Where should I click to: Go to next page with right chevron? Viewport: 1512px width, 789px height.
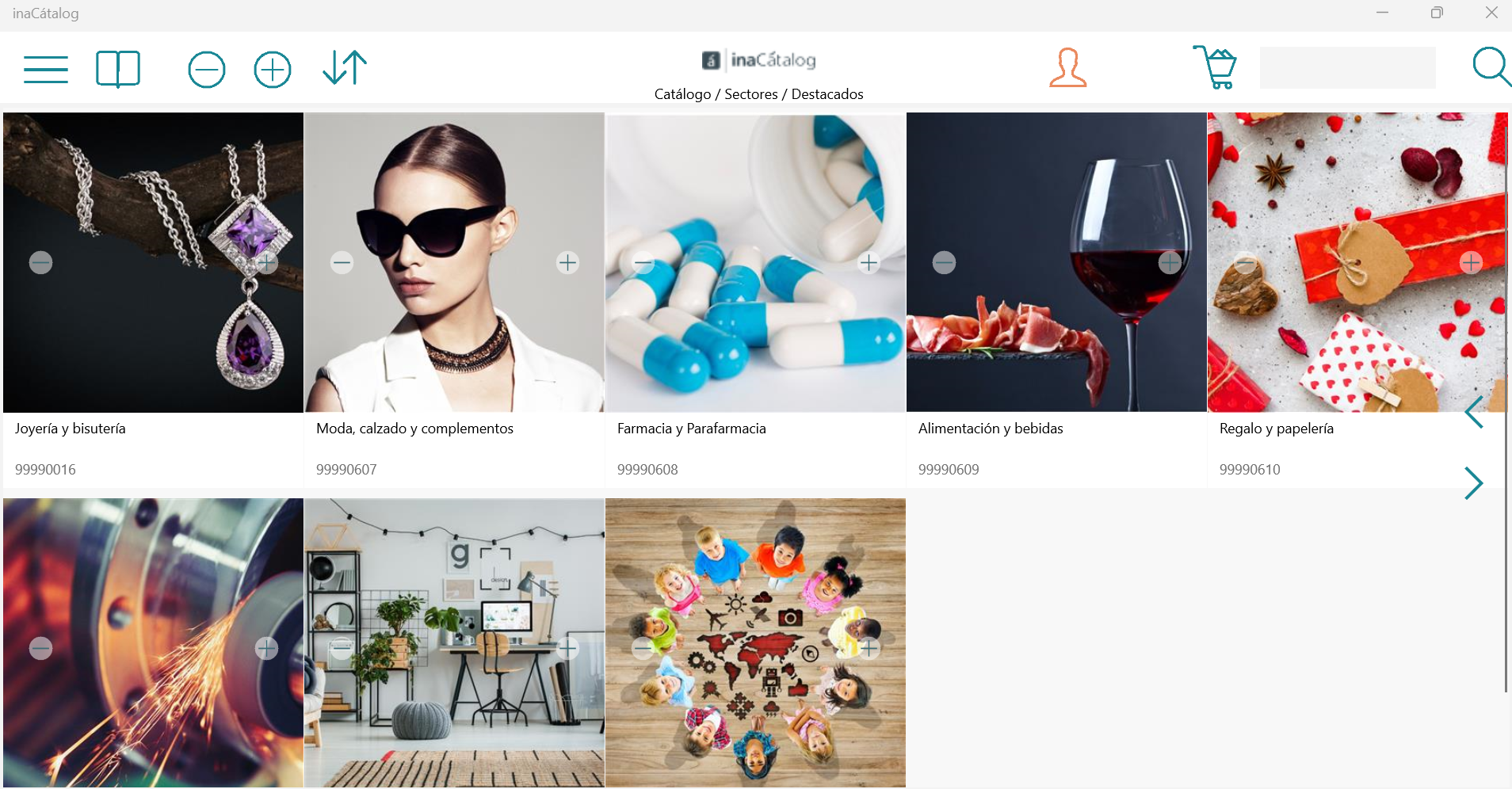(1474, 483)
